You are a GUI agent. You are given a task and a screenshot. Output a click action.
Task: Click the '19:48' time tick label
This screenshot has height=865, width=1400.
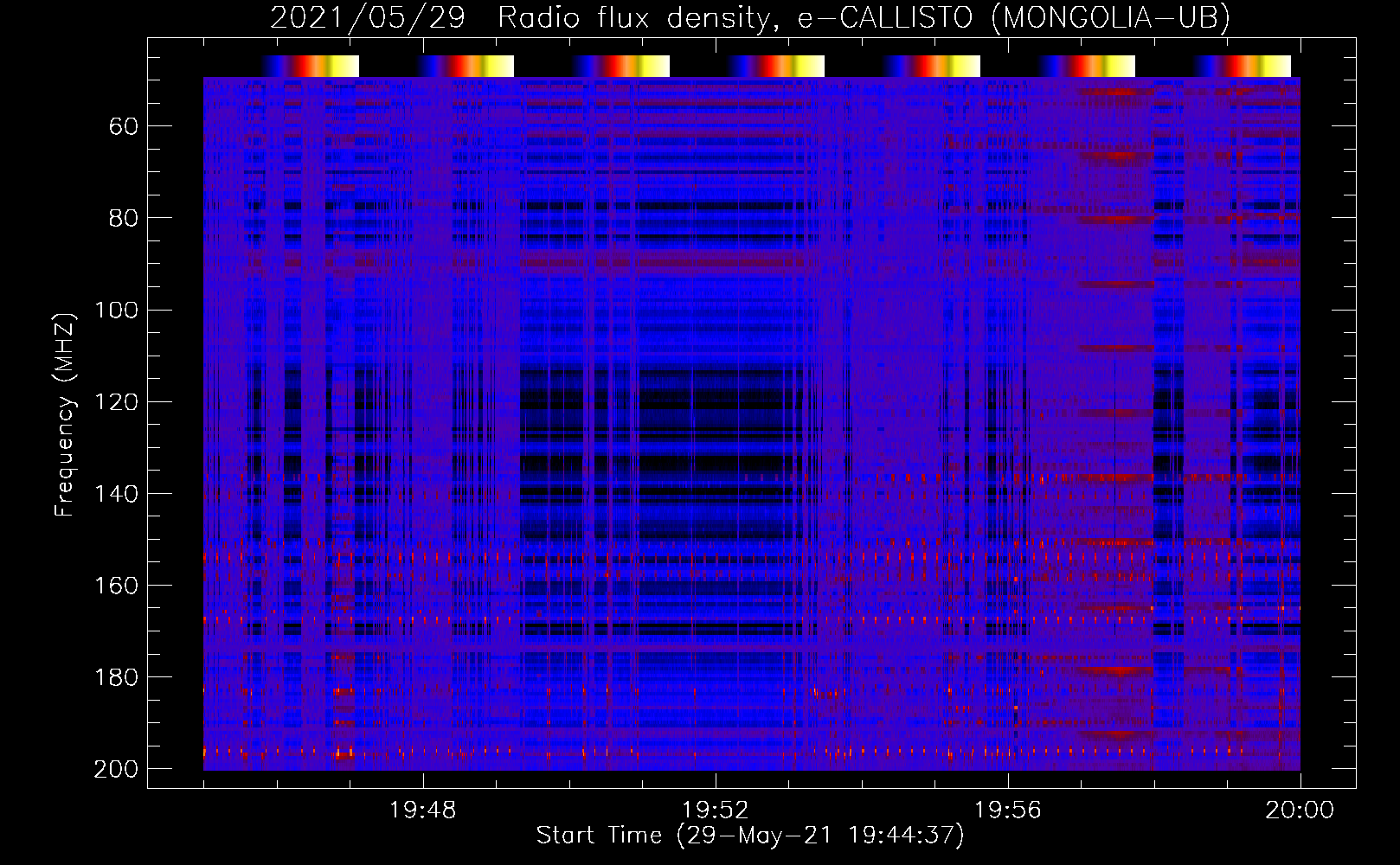[x=423, y=811]
